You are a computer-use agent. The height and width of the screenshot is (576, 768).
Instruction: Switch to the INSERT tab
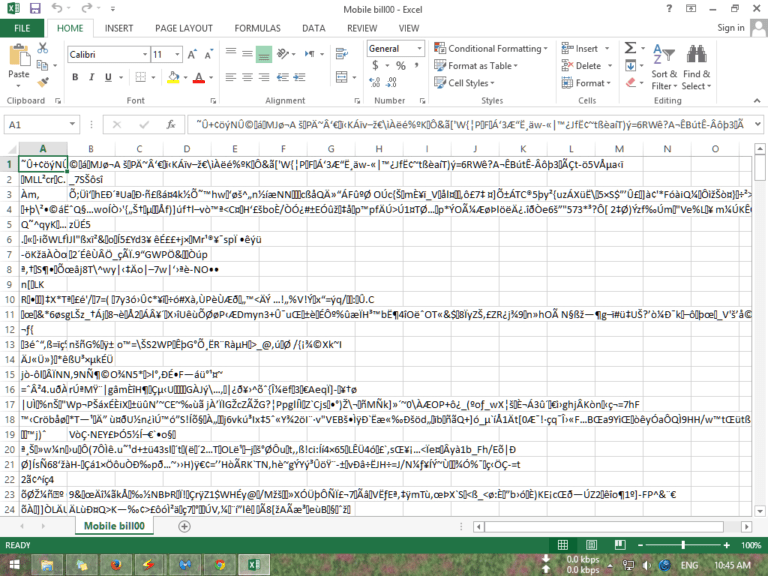[x=119, y=28]
